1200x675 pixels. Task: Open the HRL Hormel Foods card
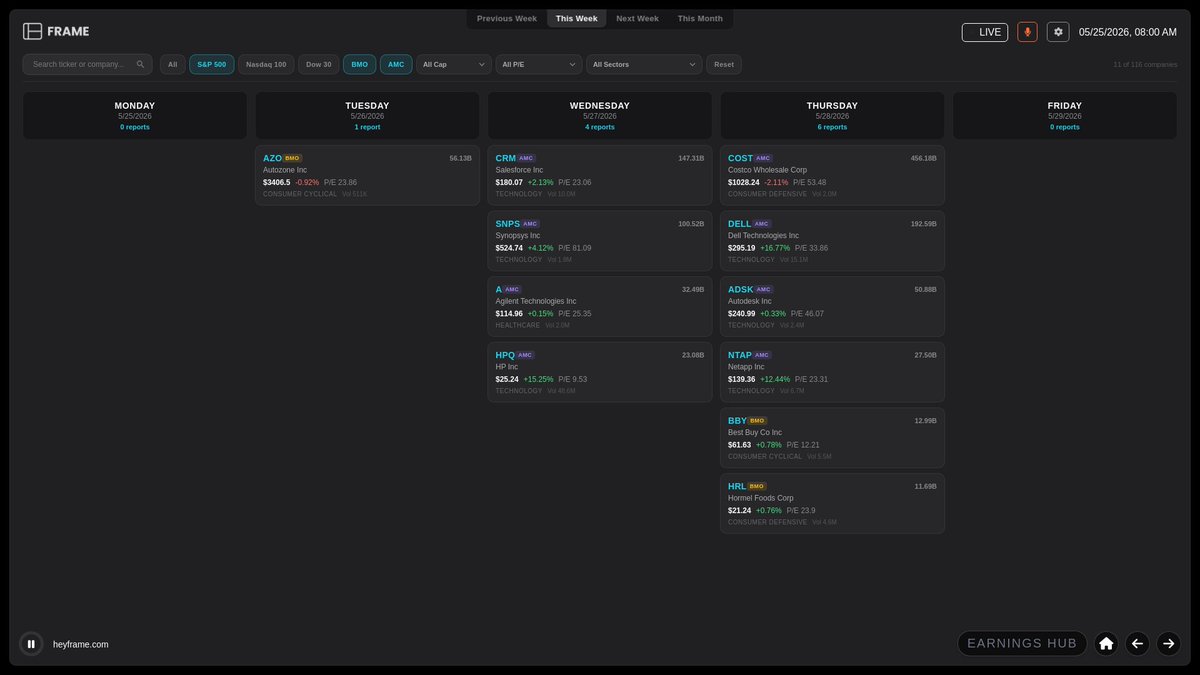coord(832,503)
